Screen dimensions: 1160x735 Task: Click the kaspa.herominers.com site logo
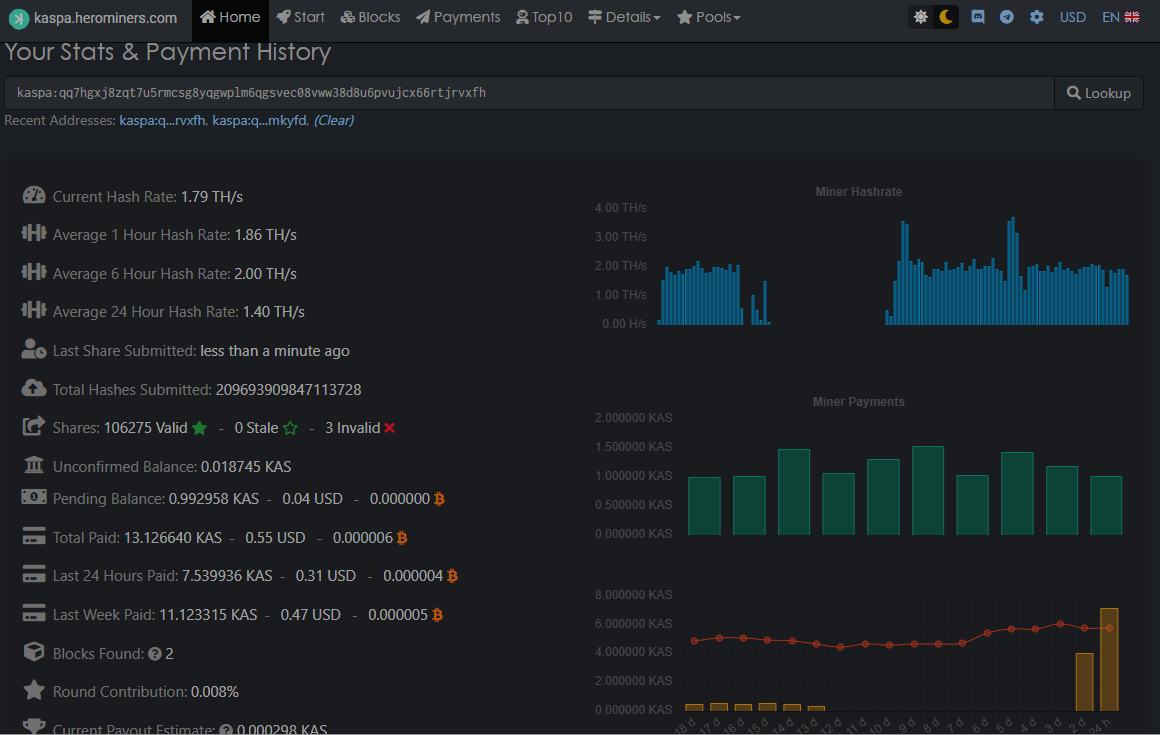point(93,18)
